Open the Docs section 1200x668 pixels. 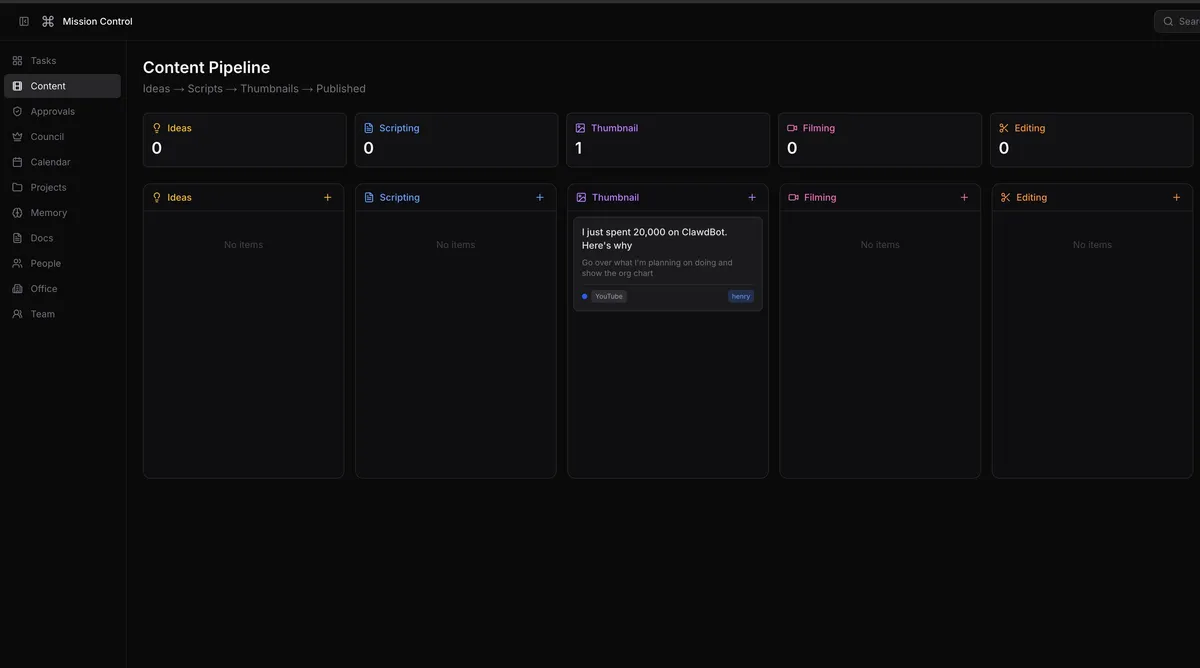tap(41, 238)
